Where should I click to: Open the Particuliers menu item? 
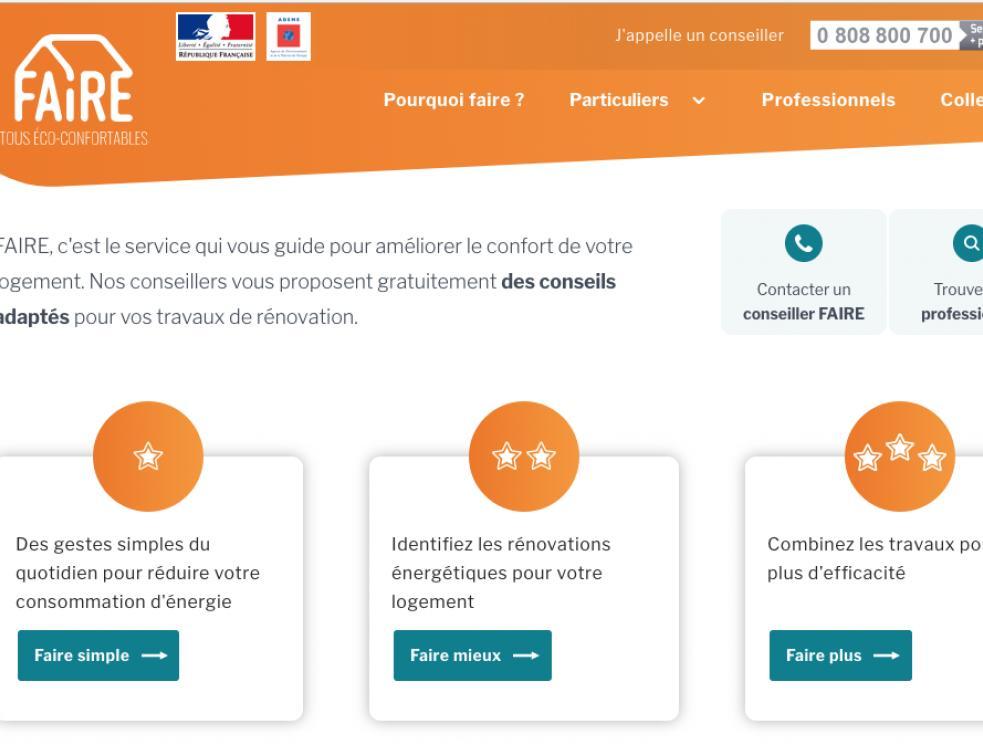click(619, 100)
